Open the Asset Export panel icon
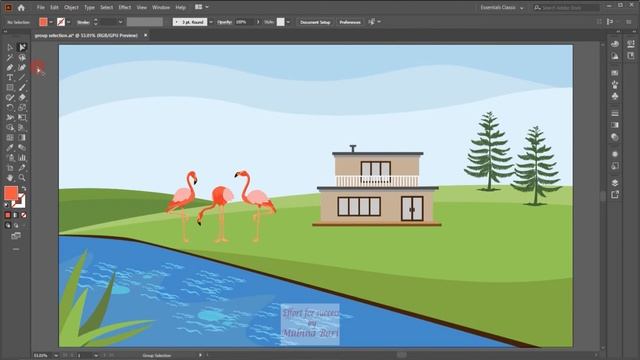 615,195
